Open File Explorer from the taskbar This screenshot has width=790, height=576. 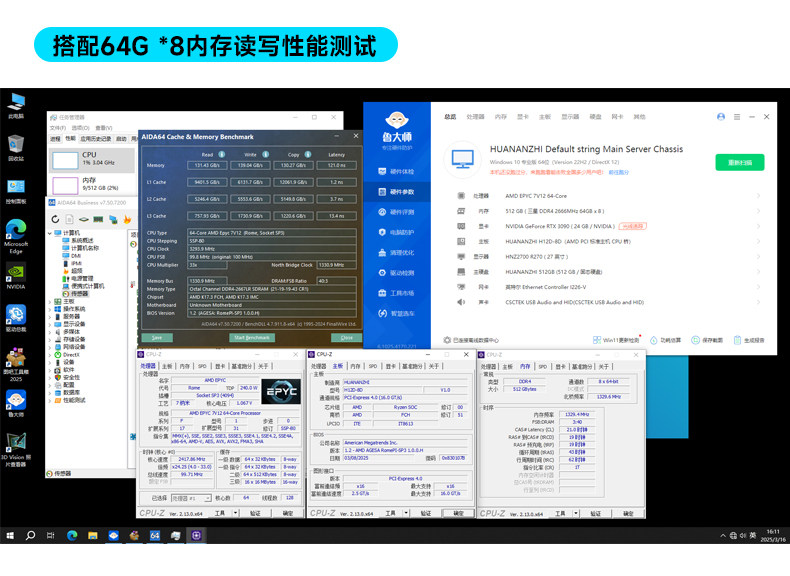click(93, 535)
